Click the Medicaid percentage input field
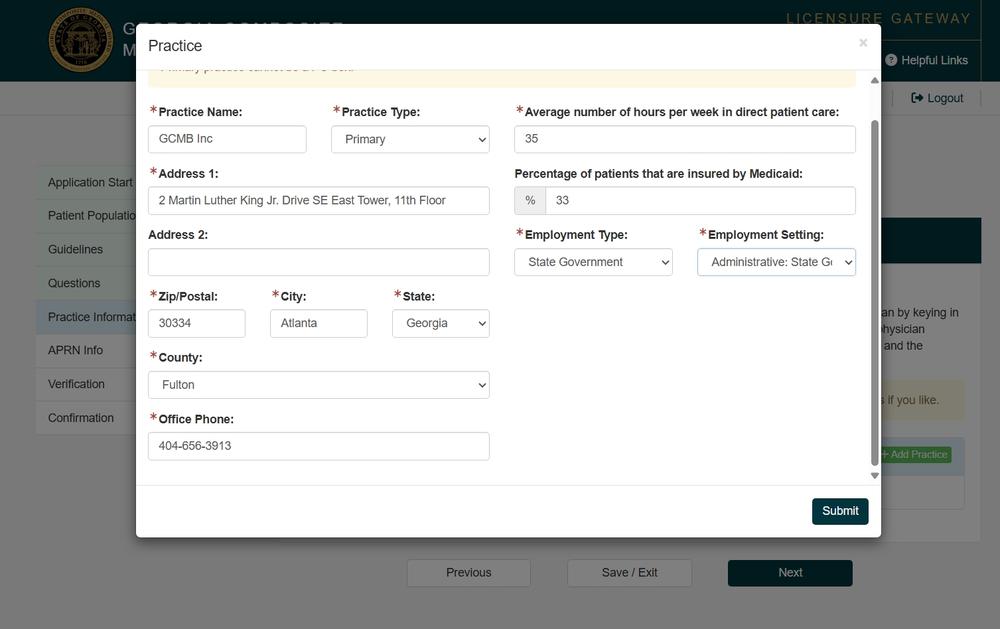This screenshot has width=1000, height=629. coord(700,200)
